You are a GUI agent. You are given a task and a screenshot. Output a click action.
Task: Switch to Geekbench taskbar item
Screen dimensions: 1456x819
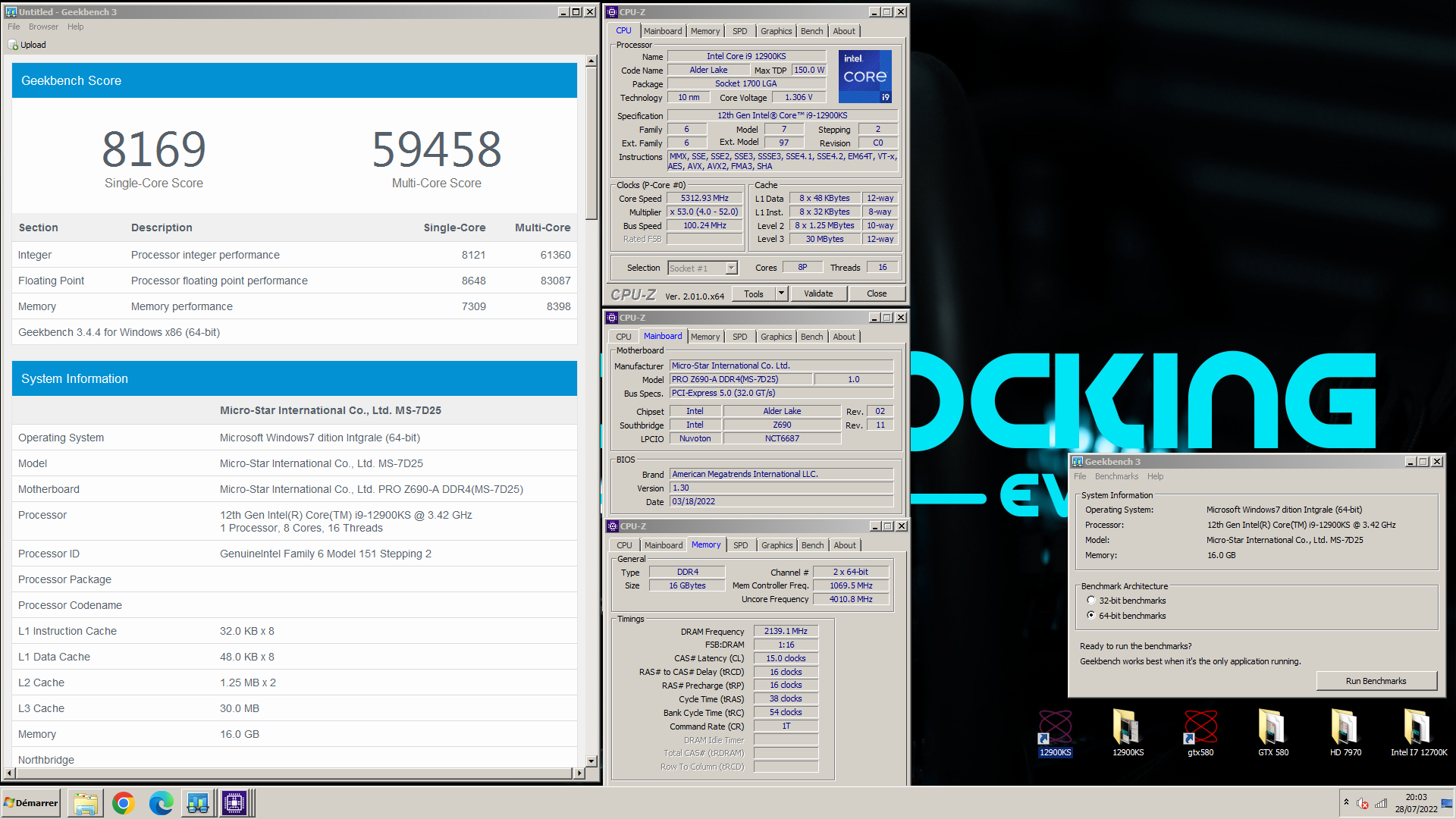(x=198, y=803)
